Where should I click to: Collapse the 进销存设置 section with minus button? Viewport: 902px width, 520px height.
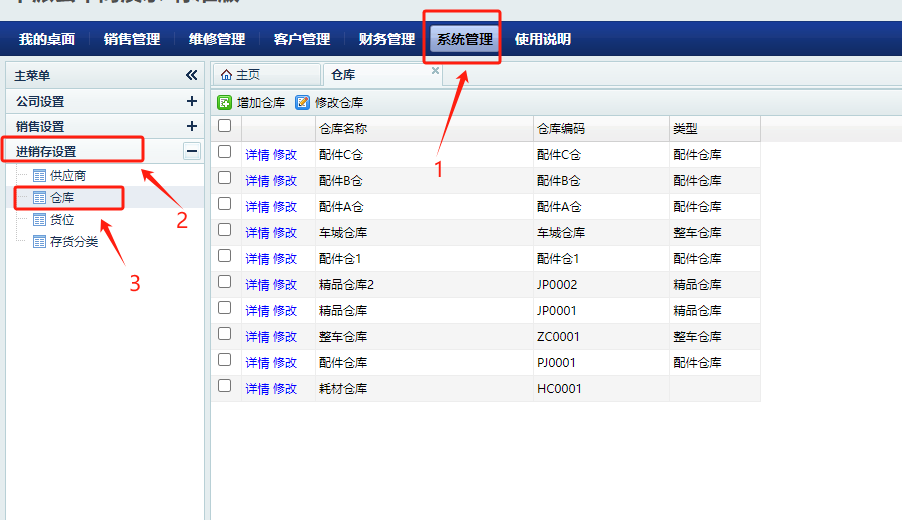pyautogui.click(x=192, y=151)
